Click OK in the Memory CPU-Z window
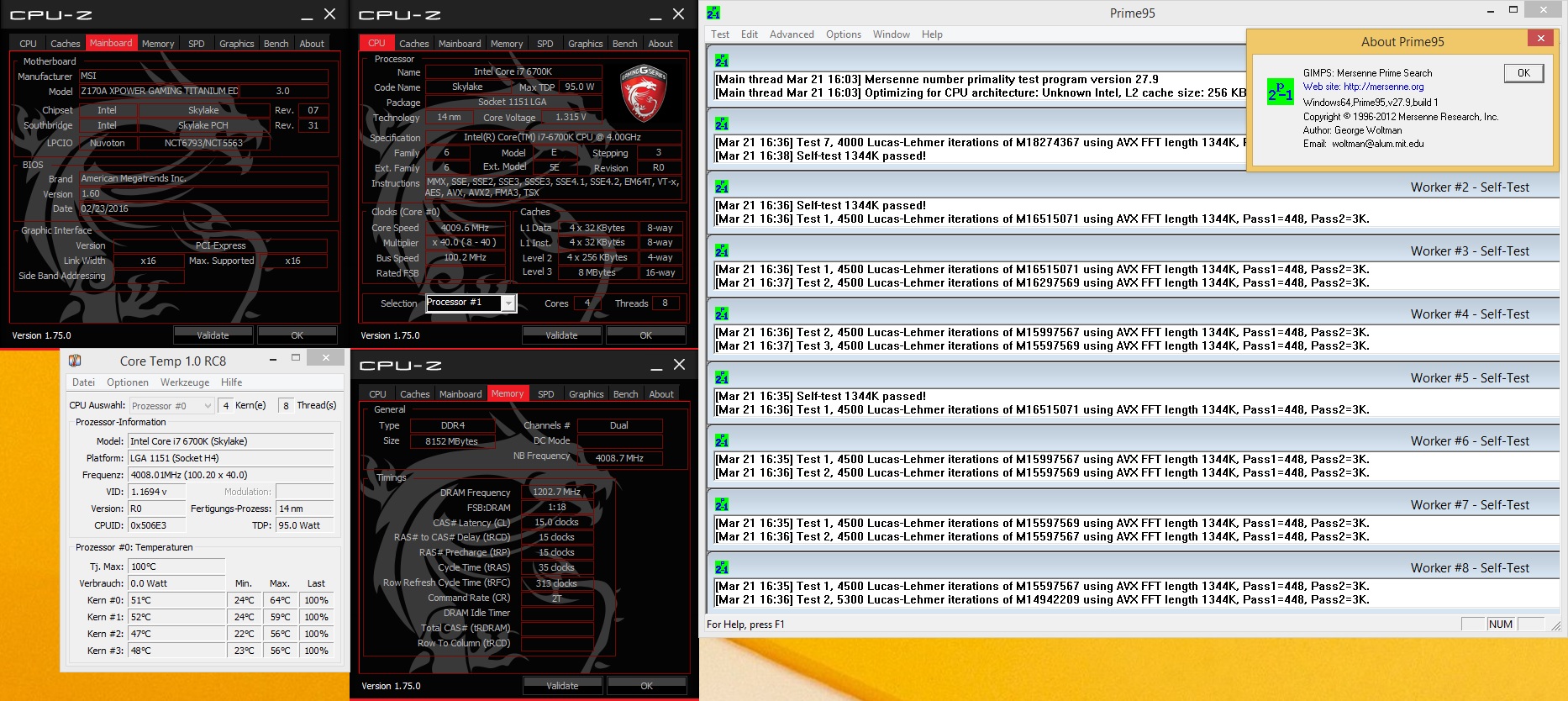This screenshot has height=701, width=1568. tap(646, 686)
